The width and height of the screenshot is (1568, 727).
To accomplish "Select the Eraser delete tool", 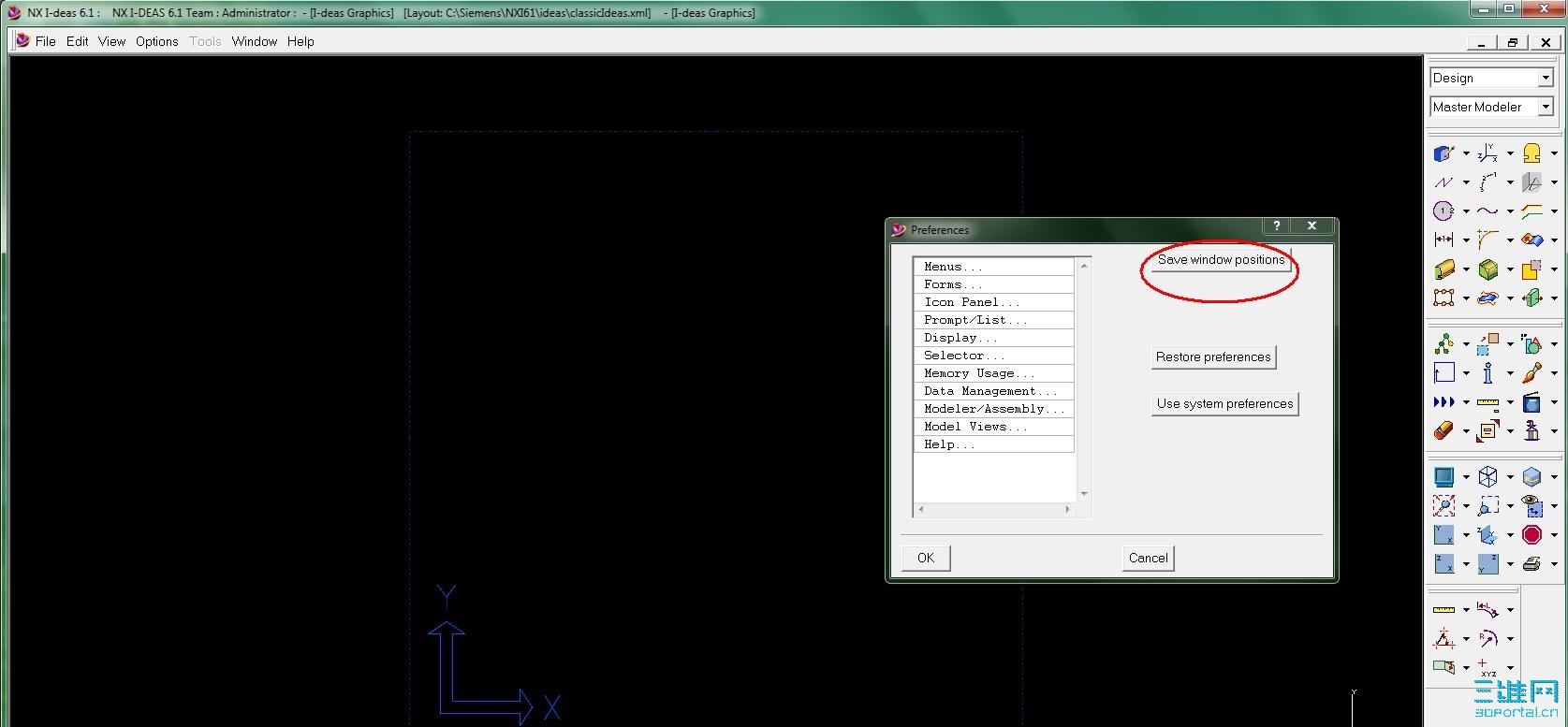I will click(x=1444, y=431).
